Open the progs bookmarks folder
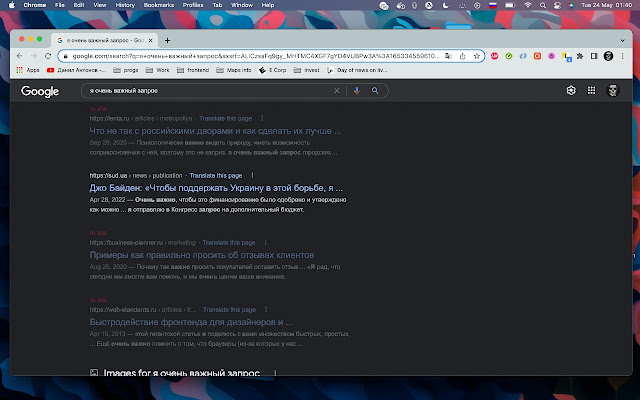 [x=126, y=70]
